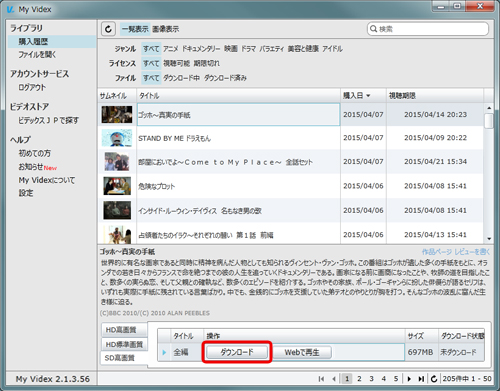Click the My Videx logo in the title bar
500x391 pixels.
(10, 9)
